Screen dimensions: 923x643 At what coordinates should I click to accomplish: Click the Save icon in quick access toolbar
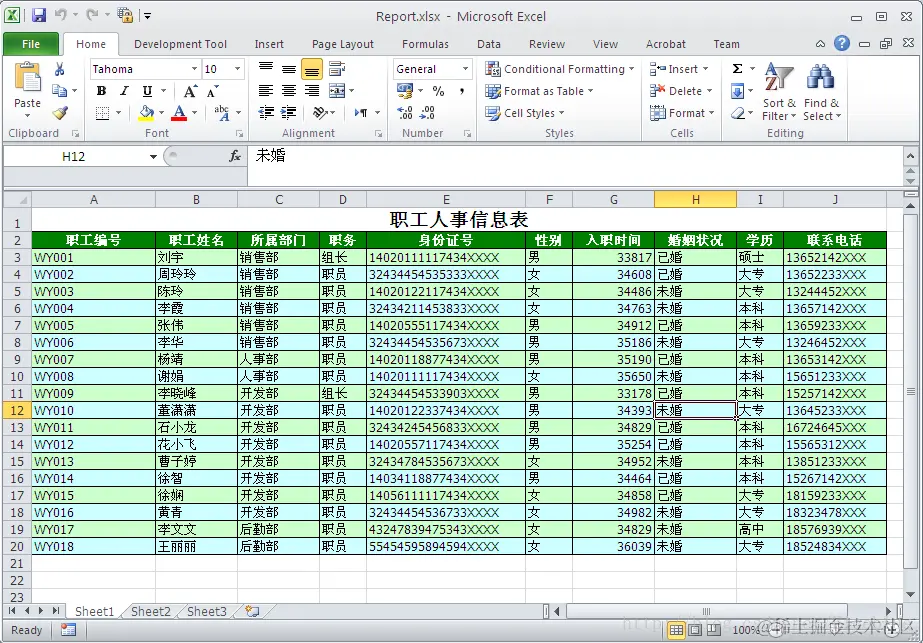(x=39, y=15)
